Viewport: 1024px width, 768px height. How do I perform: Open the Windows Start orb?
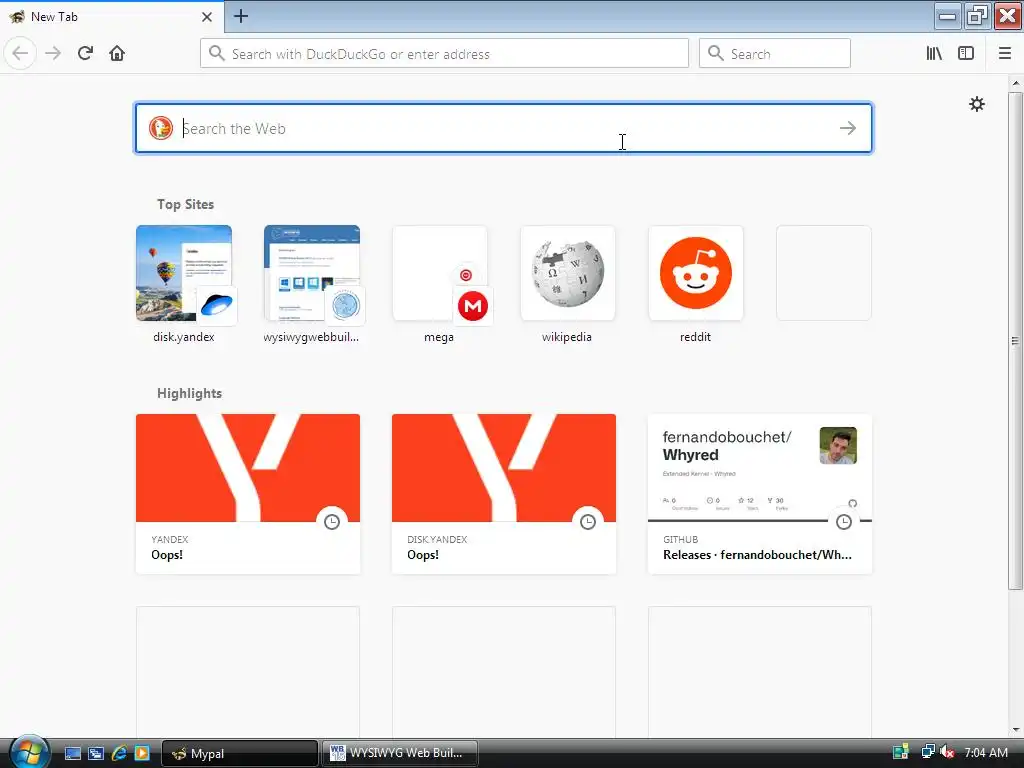pos(29,752)
